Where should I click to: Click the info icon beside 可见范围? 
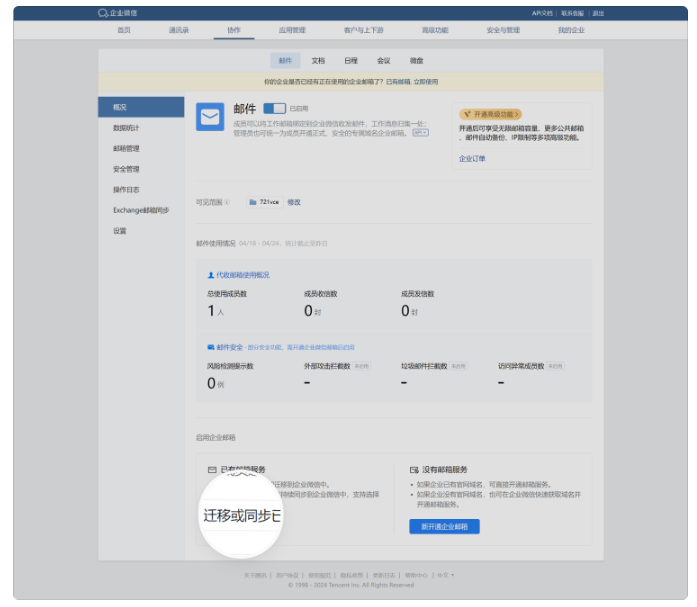click(x=227, y=202)
